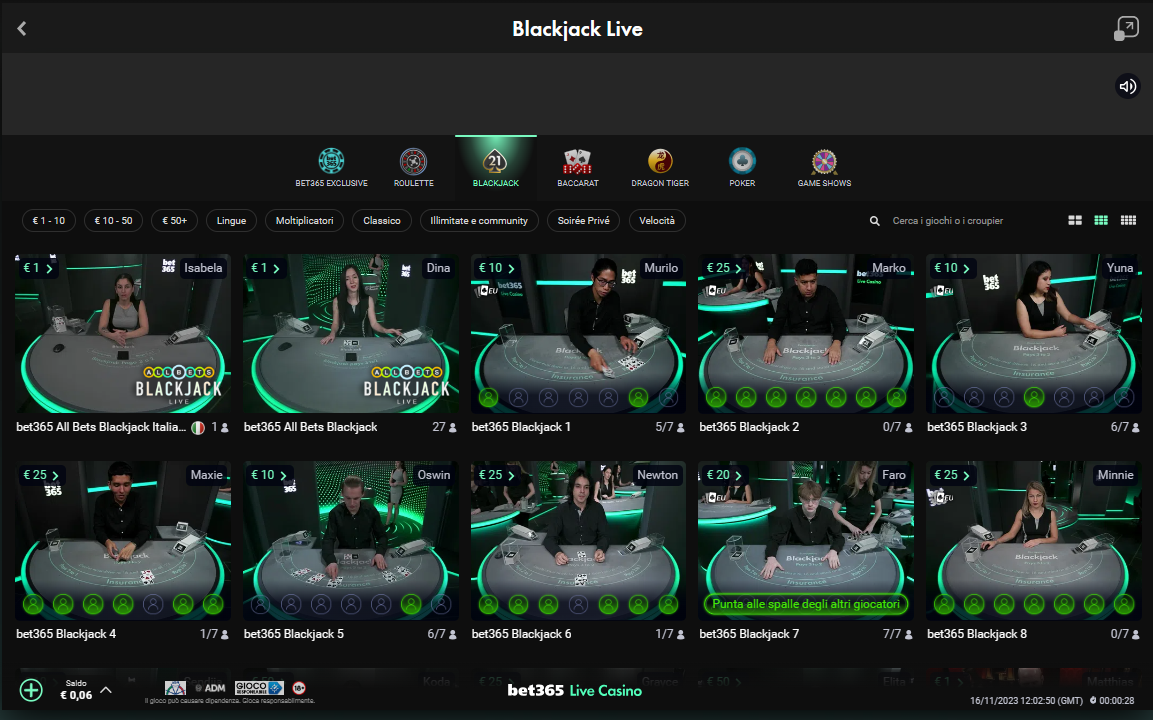Toggle the Velocità filter chip
This screenshot has height=720, width=1153.
click(657, 221)
